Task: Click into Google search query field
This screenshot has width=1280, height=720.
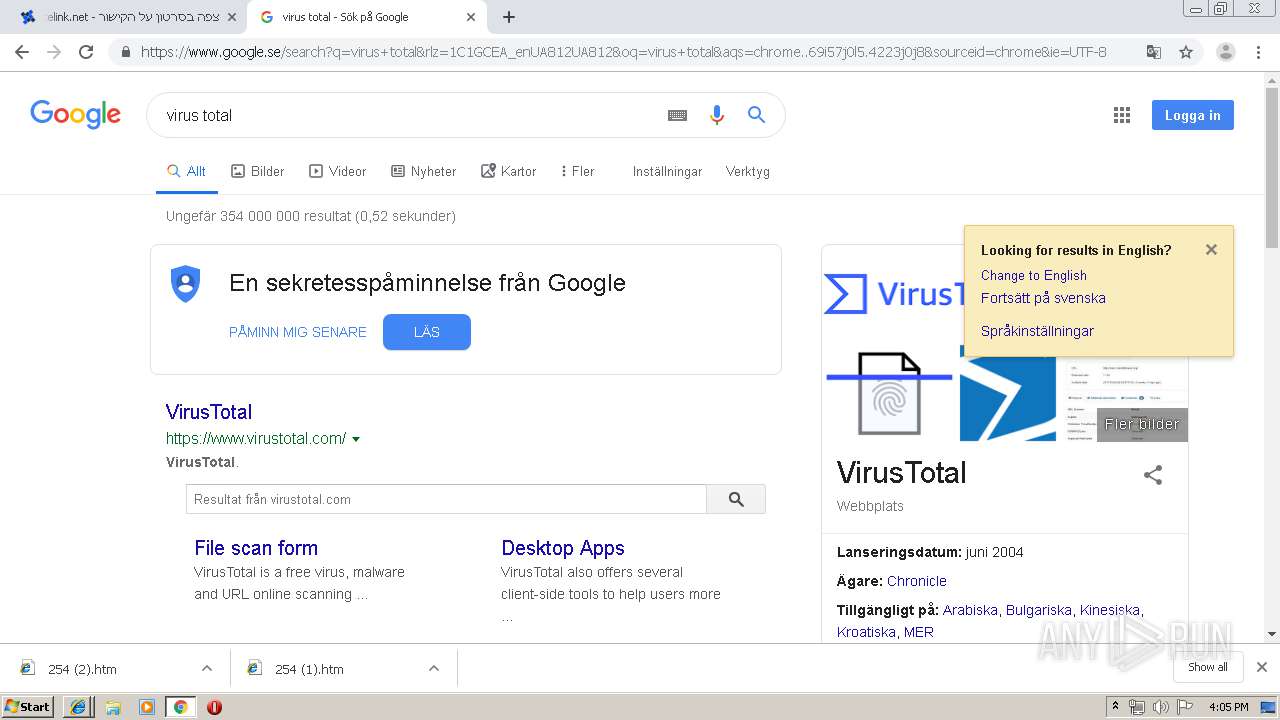Action: click(410, 115)
